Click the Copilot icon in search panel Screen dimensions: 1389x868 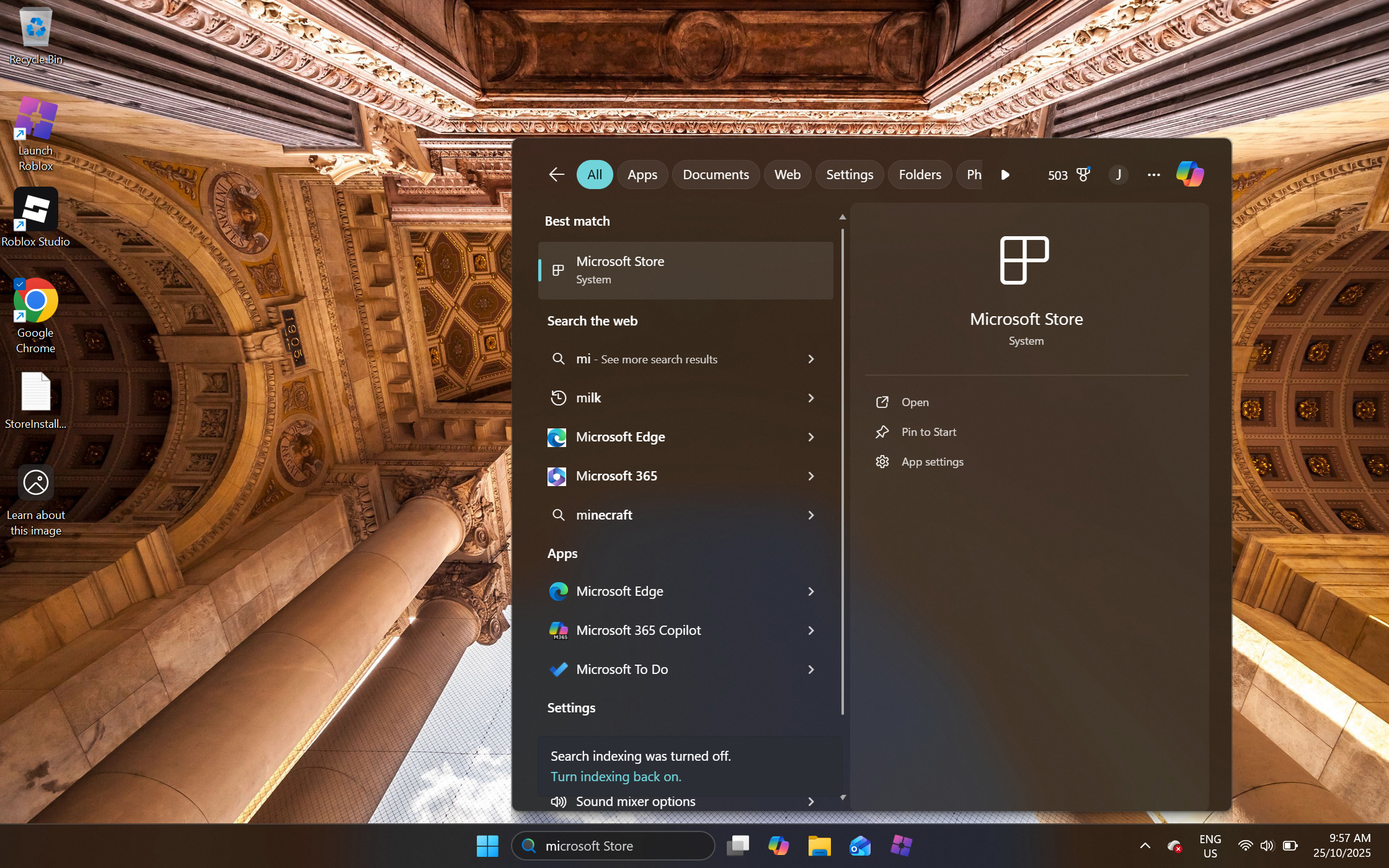tap(1189, 174)
